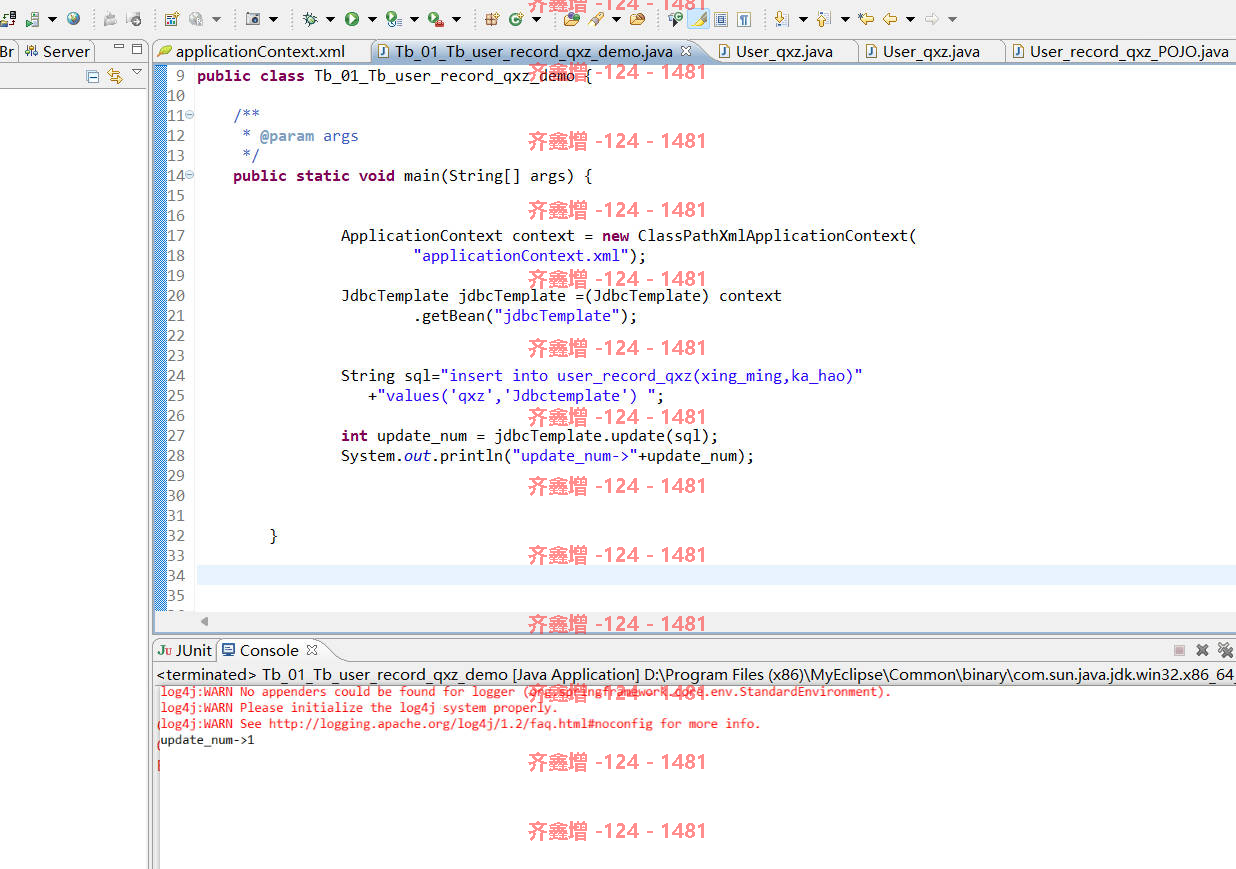The width and height of the screenshot is (1236, 869).
Task: Click the Search flashlight icon
Action: point(596,19)
